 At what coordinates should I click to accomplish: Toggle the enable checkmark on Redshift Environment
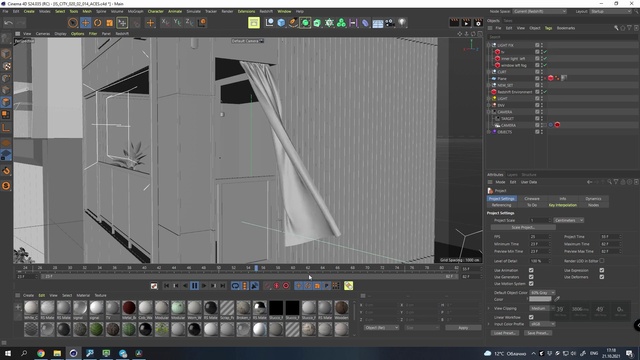[x=545, y=92]
